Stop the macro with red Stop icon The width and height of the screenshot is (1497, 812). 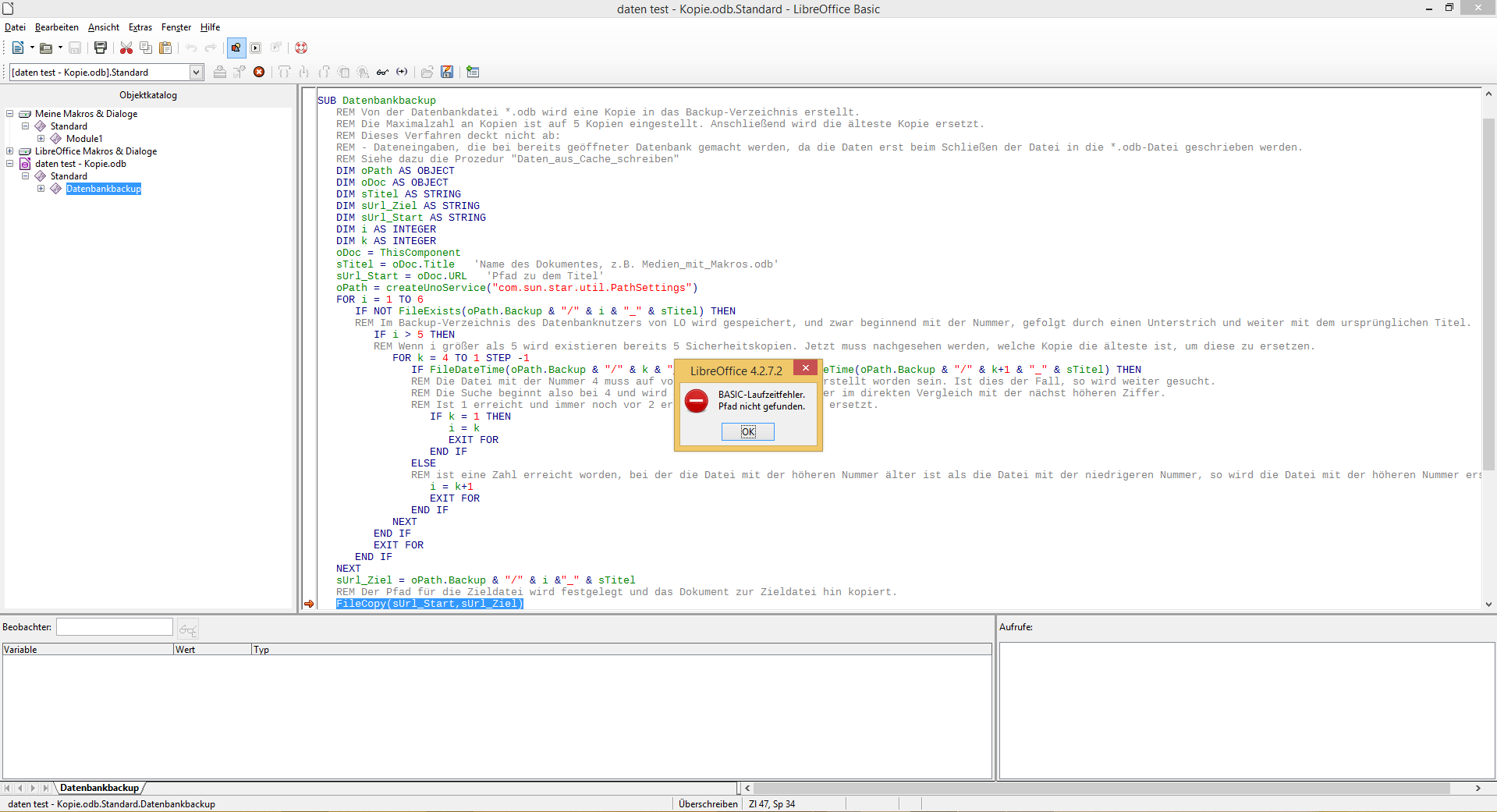(259, 72)
